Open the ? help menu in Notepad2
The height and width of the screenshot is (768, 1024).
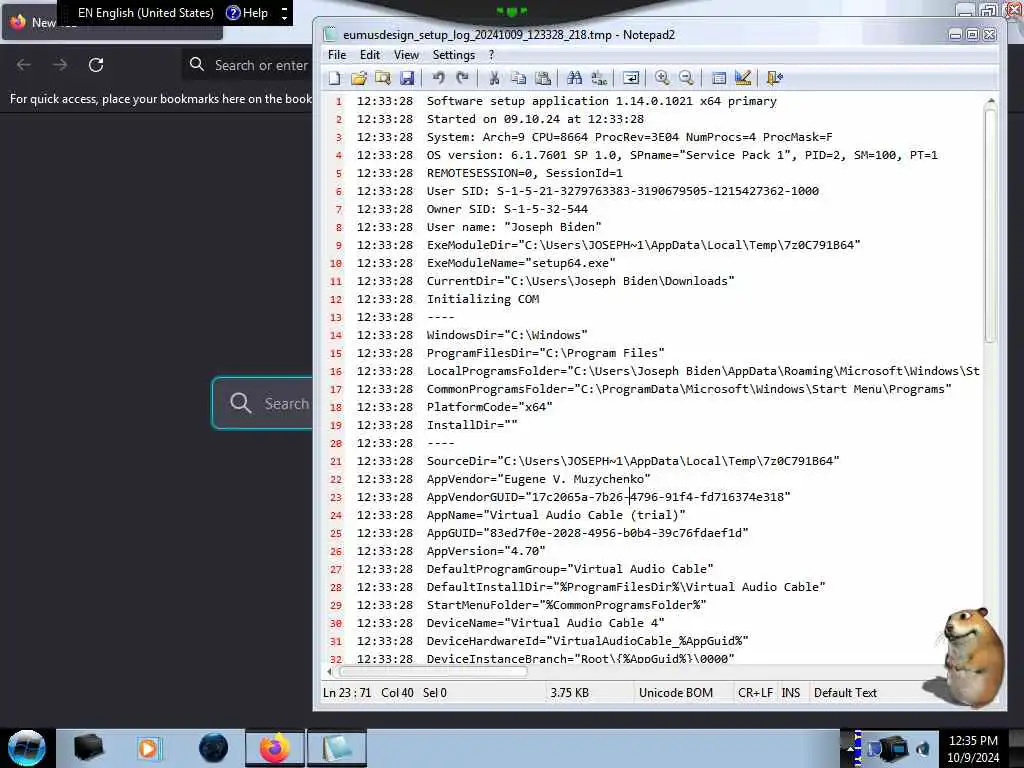tap(491, 55)
